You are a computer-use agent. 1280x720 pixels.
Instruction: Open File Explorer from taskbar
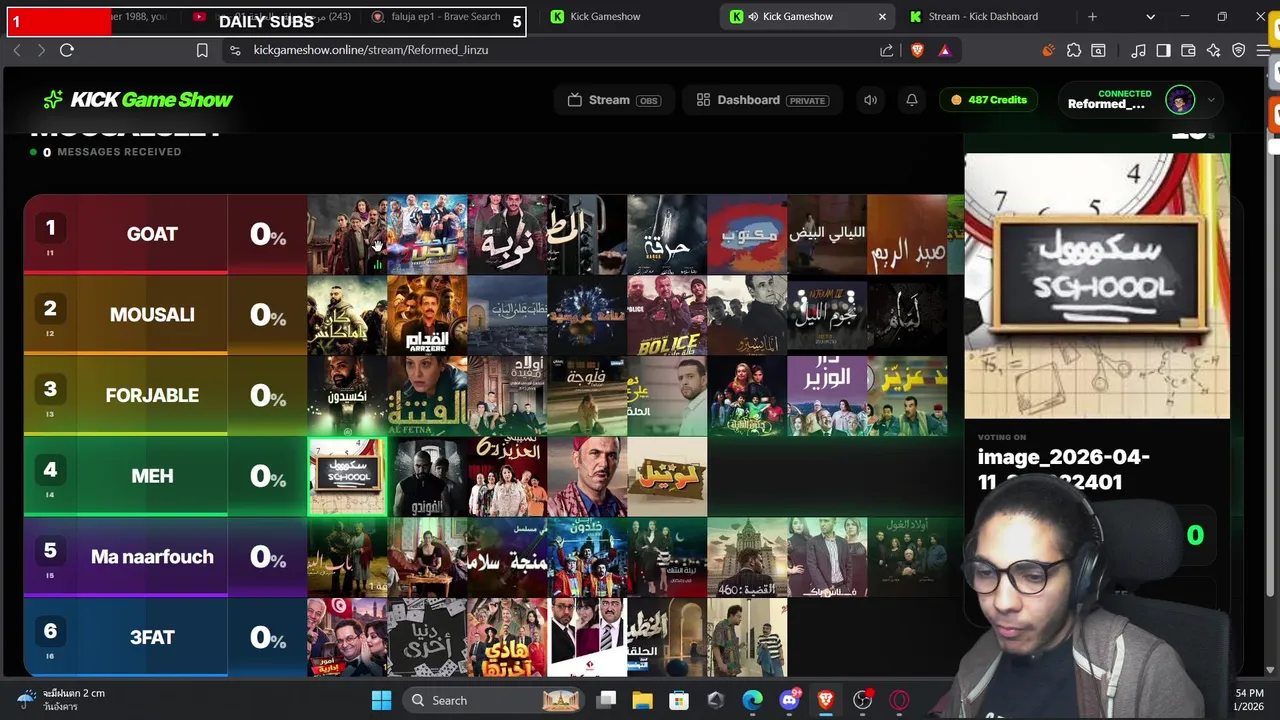pyautogui.click(x=642, y=700)
